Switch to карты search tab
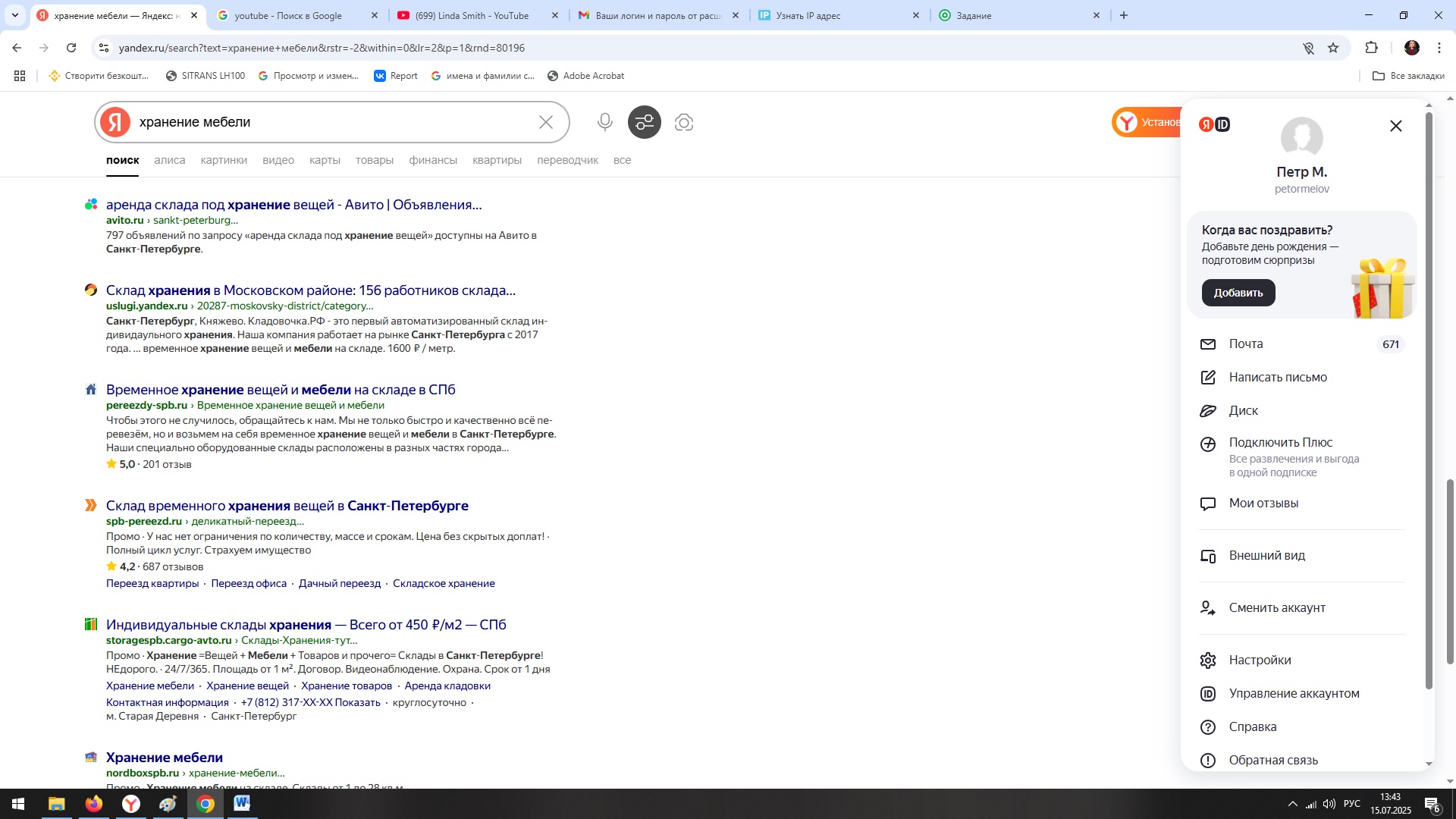1456x819 pixels. pos(325,160)
